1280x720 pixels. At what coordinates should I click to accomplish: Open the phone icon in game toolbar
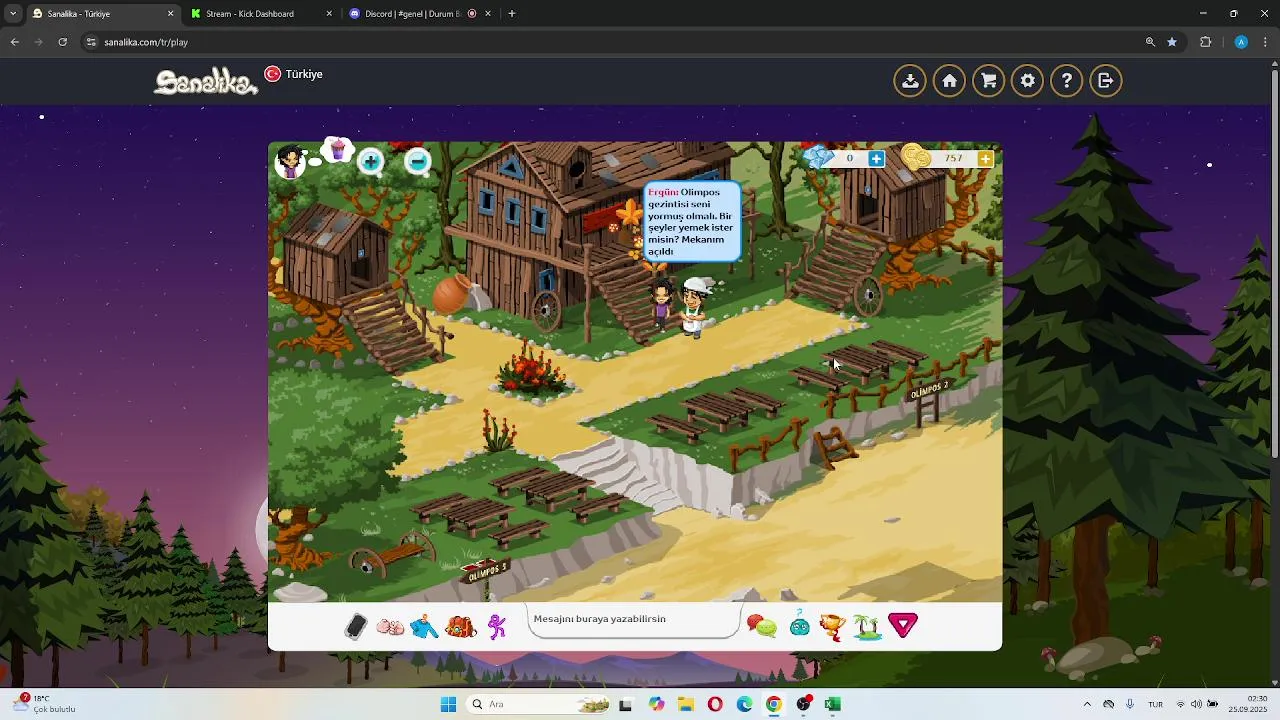[356, 627]
